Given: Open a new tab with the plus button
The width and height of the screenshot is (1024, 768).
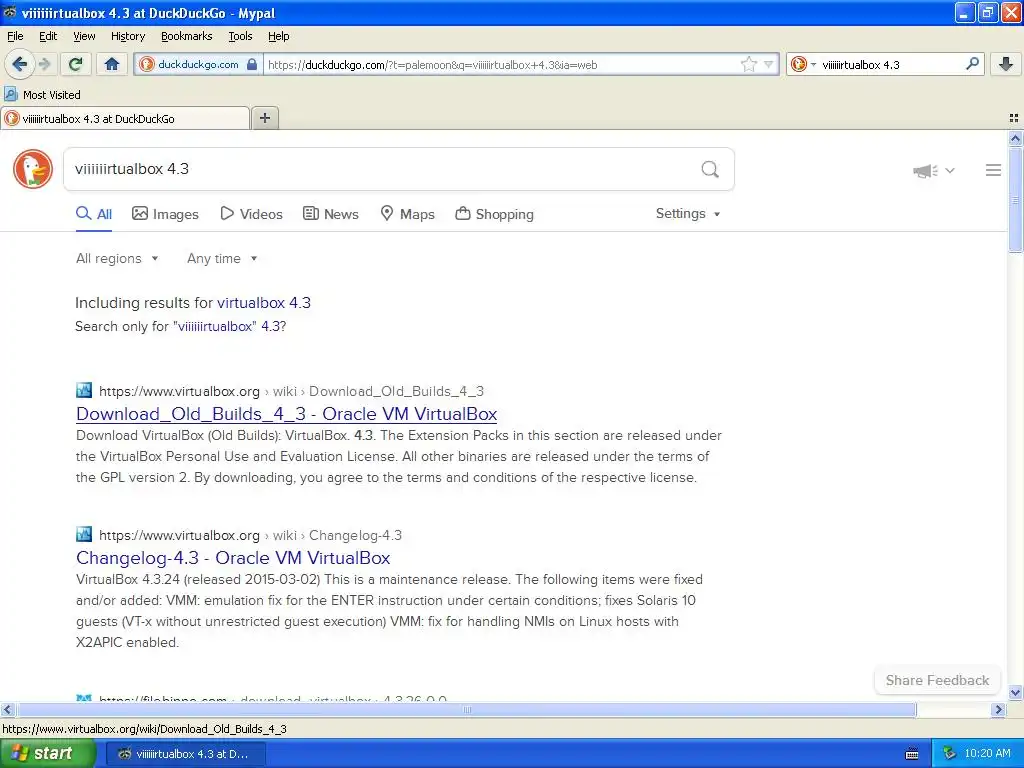Looking at the screenshot, I should (x=264, y=118).
